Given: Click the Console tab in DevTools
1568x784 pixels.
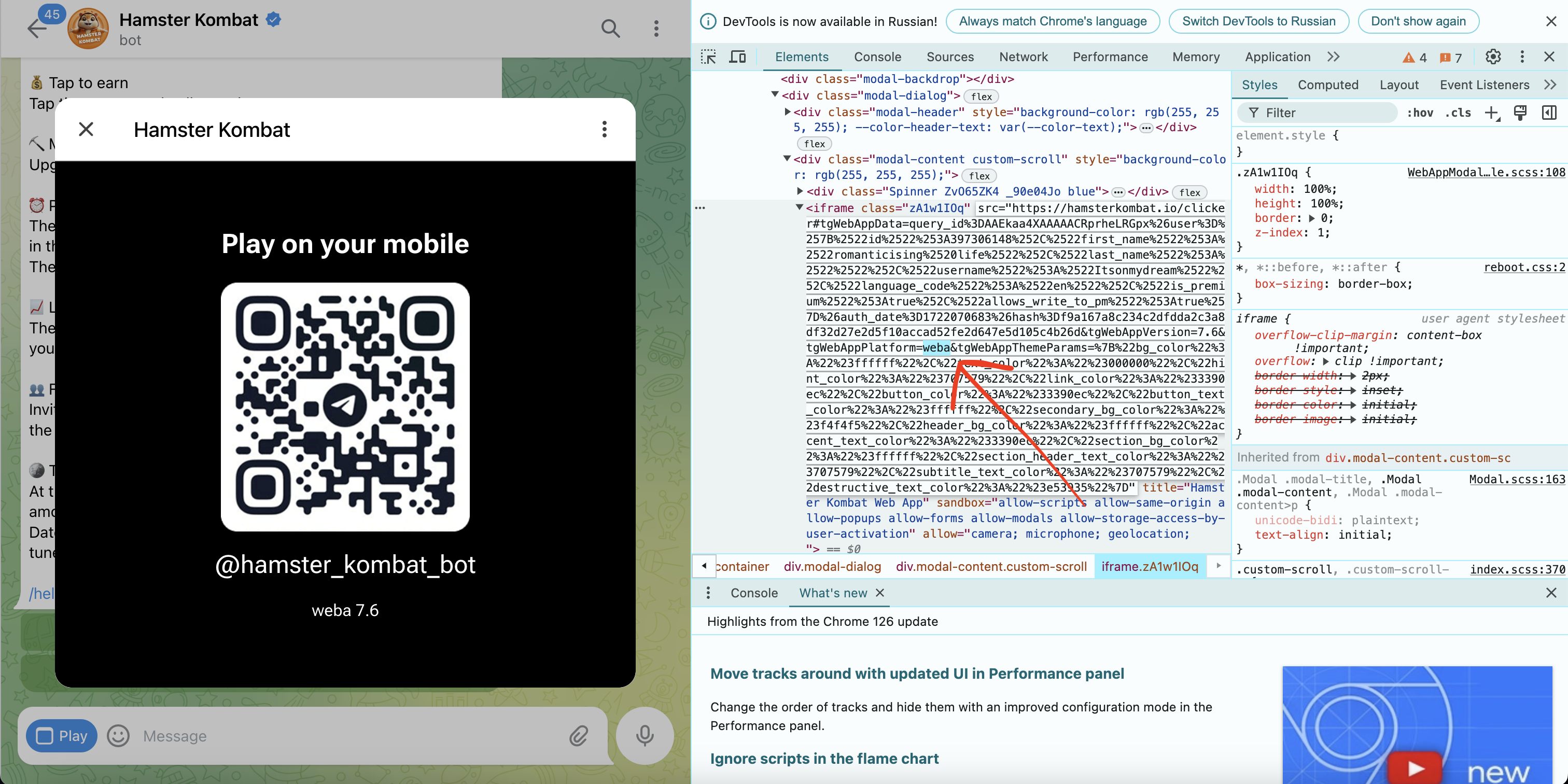Looking at the screenshot, I should click(x=877, y=56).
